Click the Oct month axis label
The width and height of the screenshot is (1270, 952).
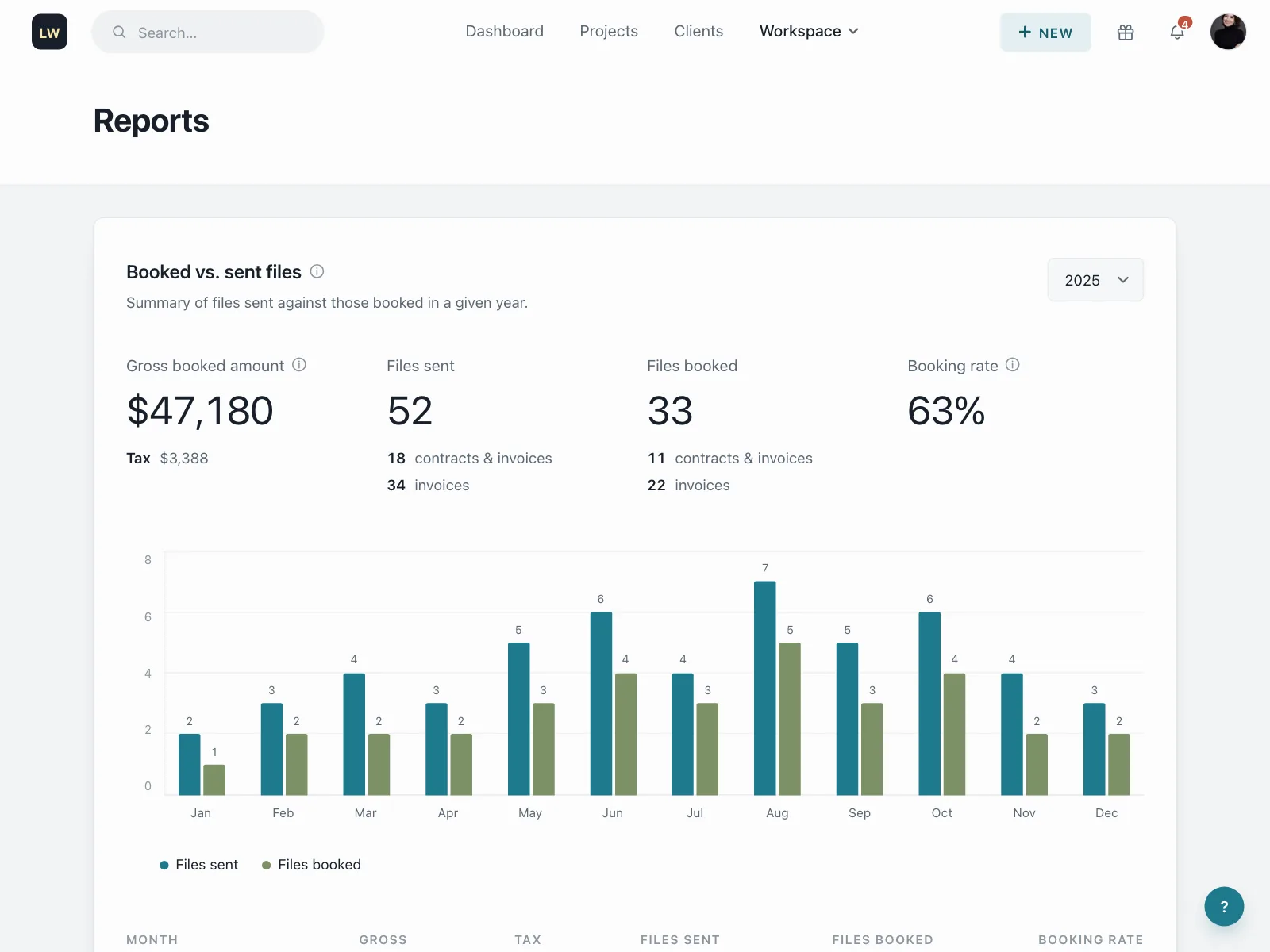942,813
